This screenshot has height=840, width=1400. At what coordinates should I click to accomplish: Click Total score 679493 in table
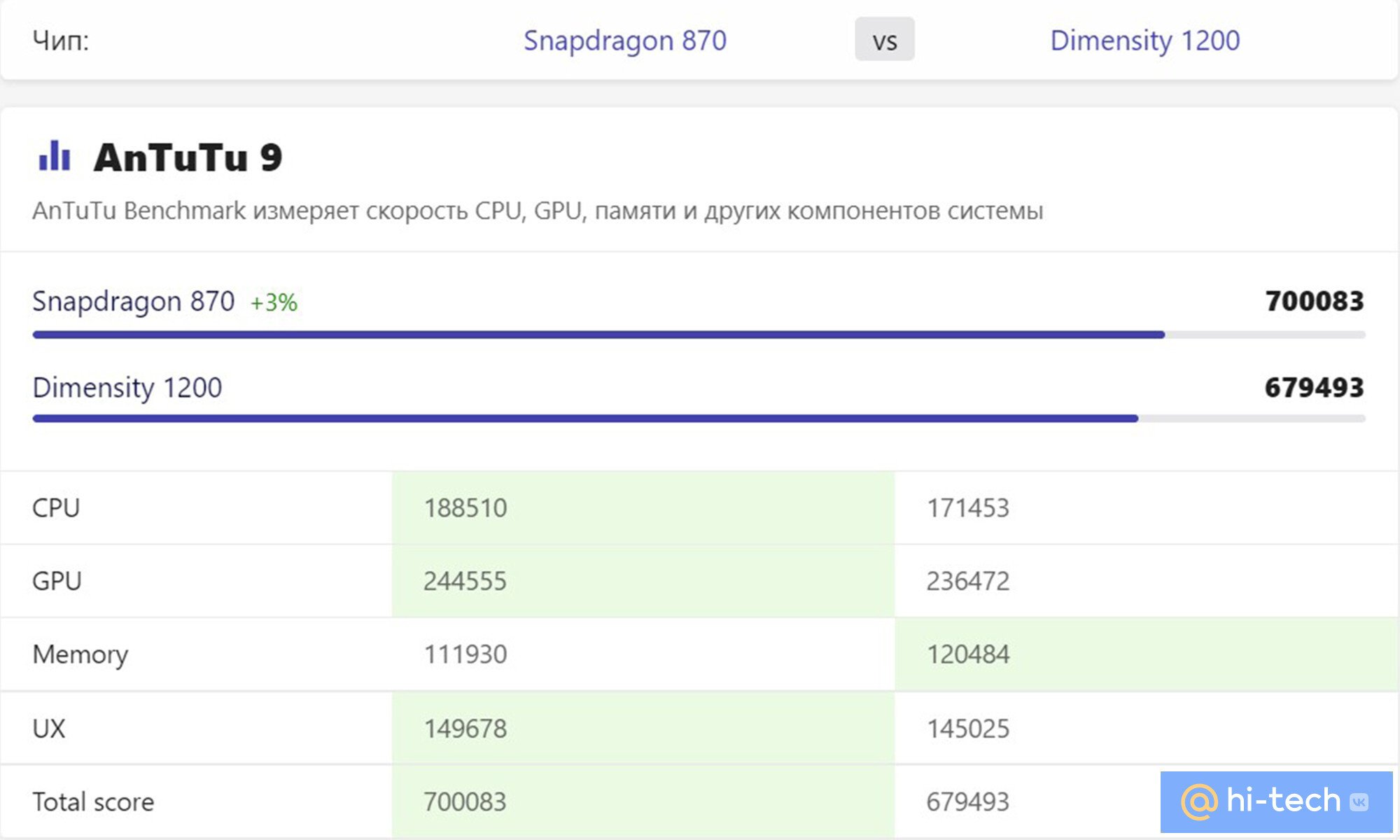968,801
